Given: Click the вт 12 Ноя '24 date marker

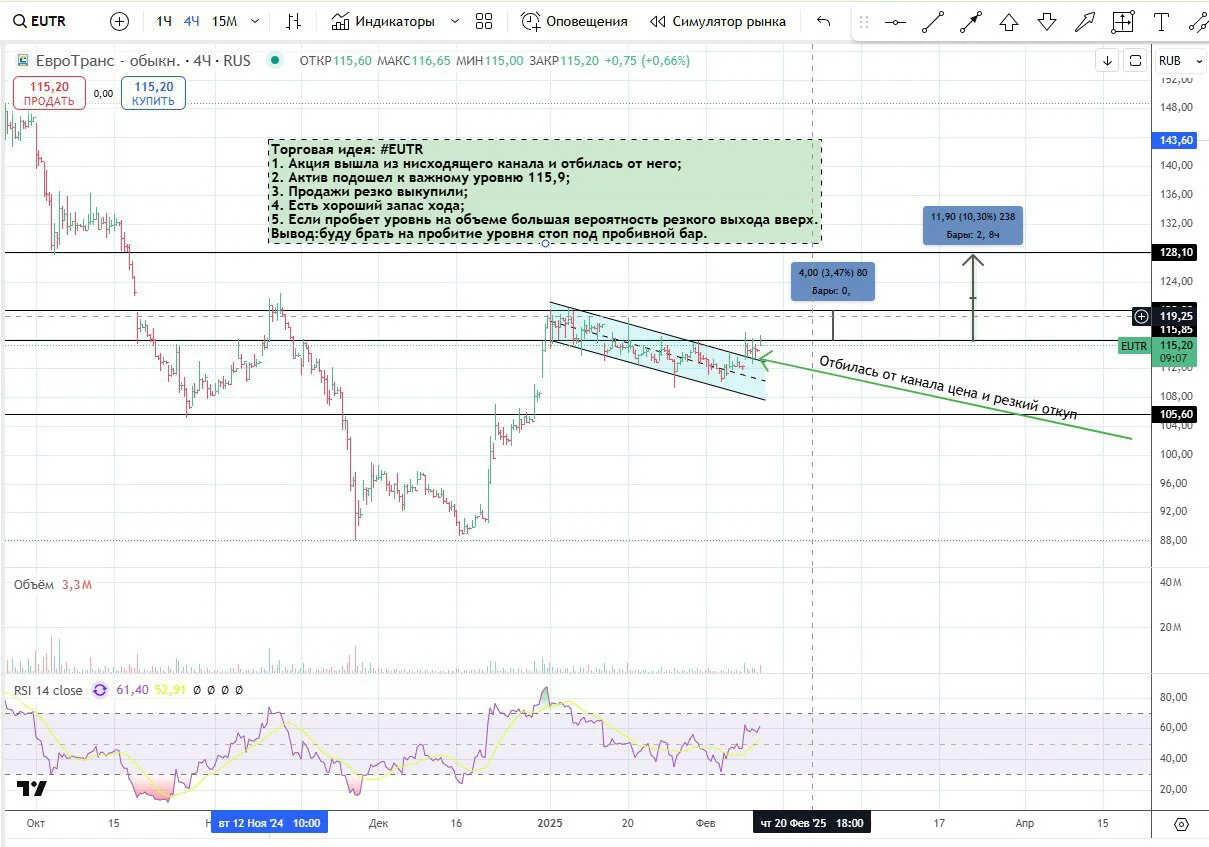Looking at the screenshot, I should point(270,823).
